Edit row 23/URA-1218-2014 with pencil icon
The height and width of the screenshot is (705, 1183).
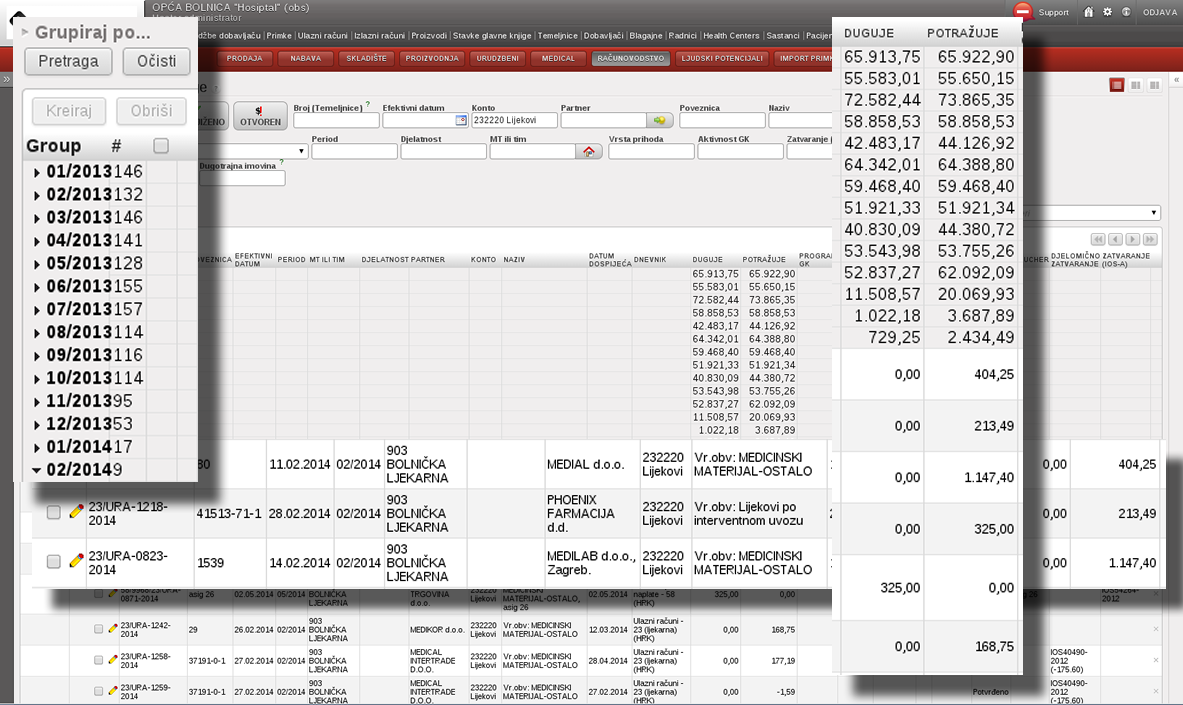coord(75,512)
